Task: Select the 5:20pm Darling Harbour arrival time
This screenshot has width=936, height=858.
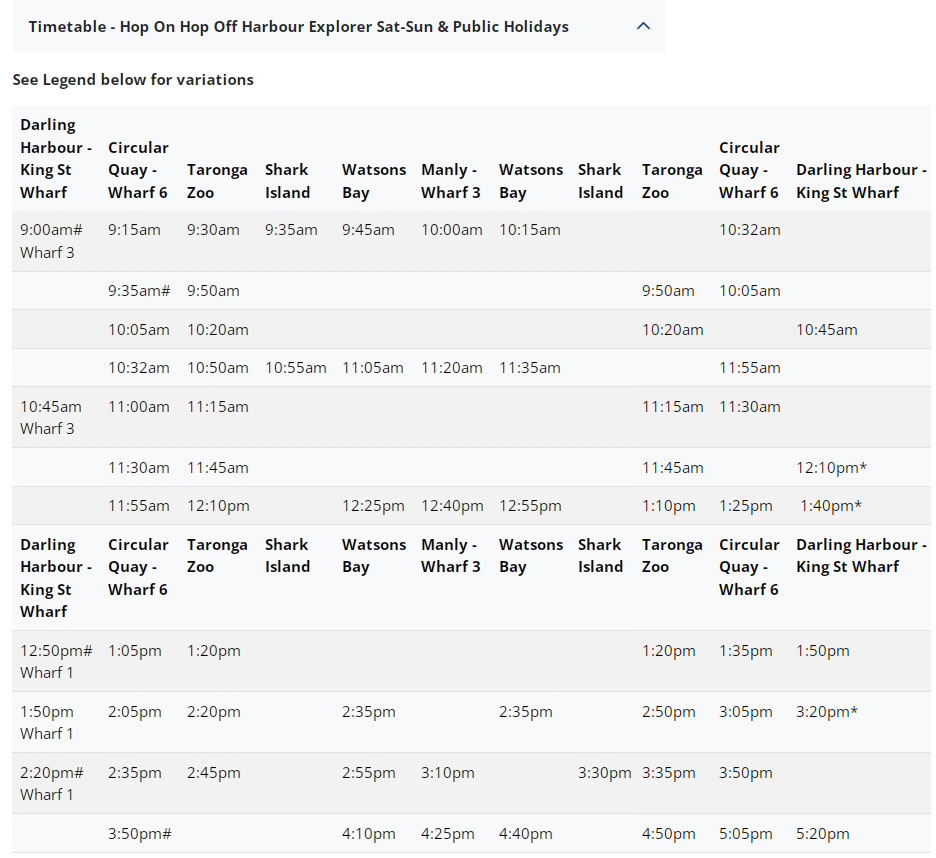Action: pos(822,834)
